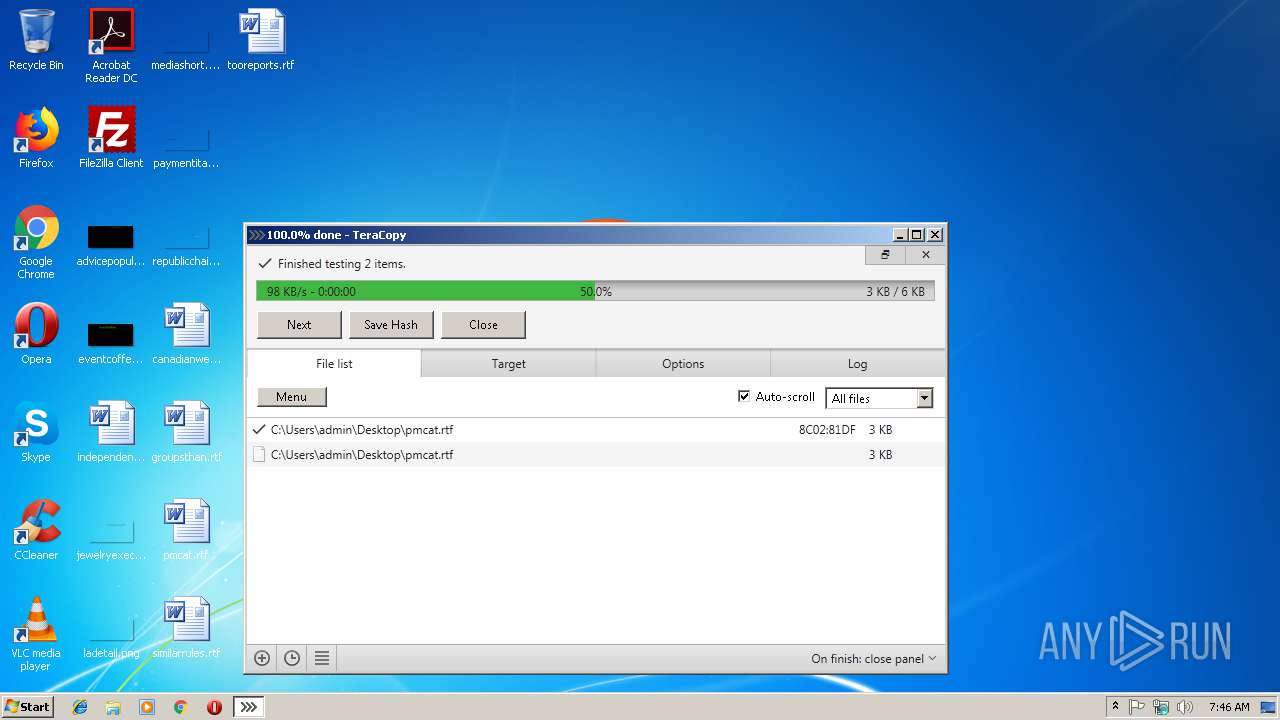Select the independen... desktop document
This screenshot has height=720, width=1280.
[x=111, y=432]
